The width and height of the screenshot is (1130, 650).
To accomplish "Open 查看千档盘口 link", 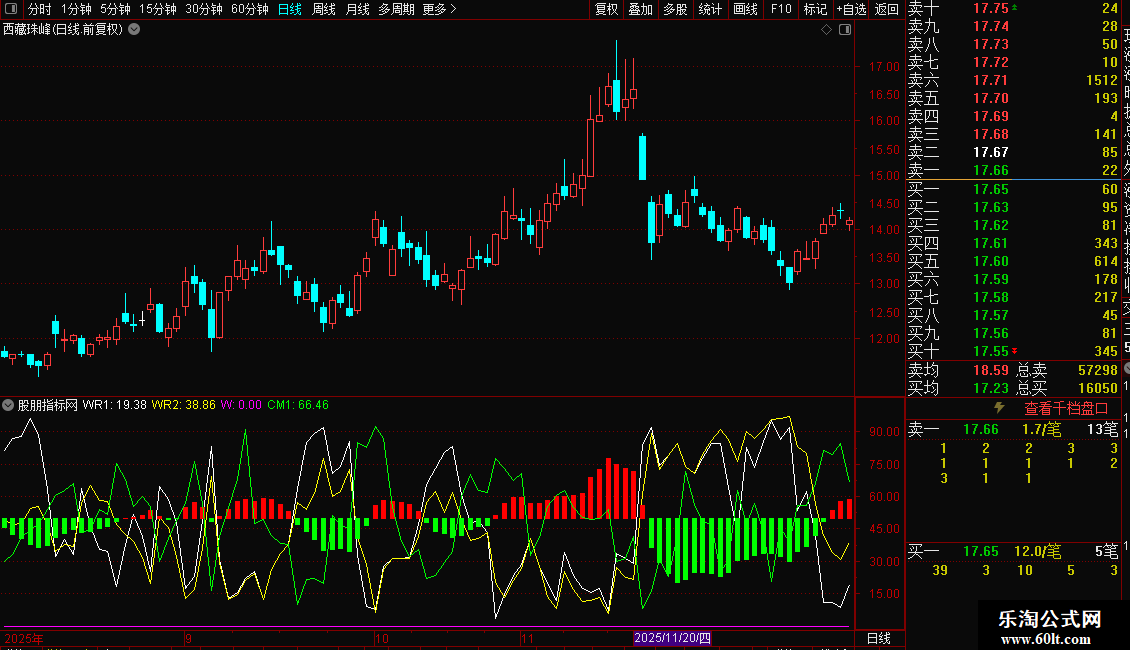I will pyautogui.click(x=1066, y=409).
